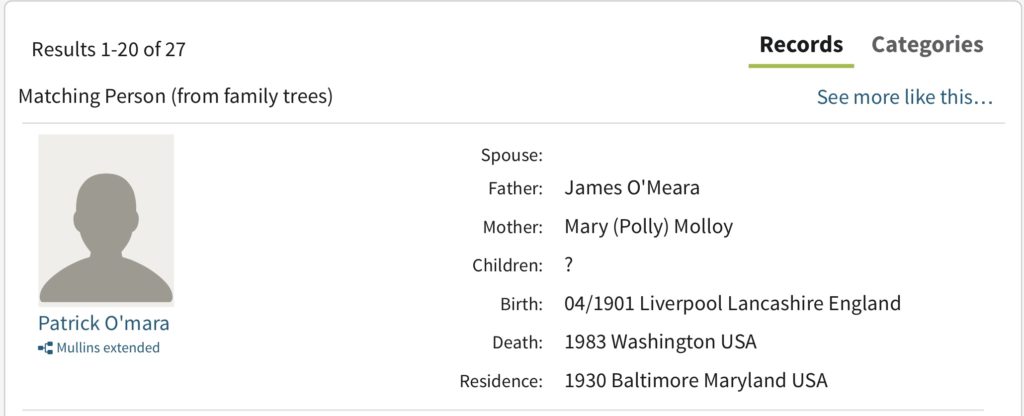
Task: Click the Residence field label
Action: click(501, 381)
